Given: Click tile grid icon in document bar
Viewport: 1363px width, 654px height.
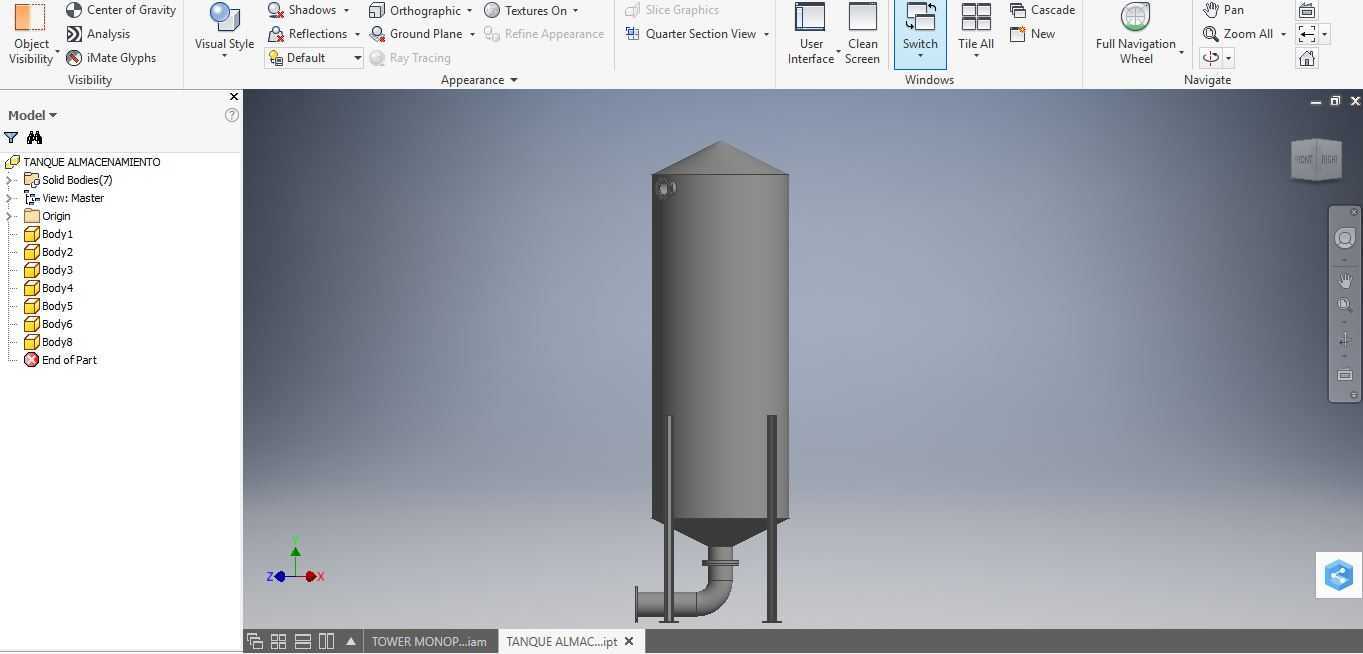Looking at the screenshot, I should tap(279, 641).
